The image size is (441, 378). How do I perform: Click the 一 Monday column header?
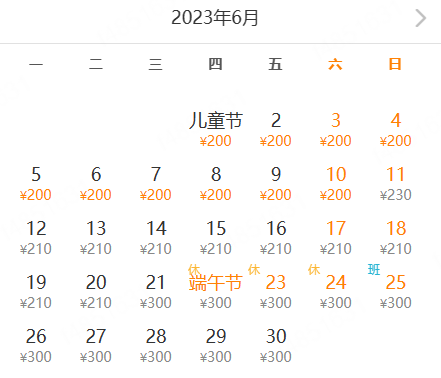click(x=36, y=64)
